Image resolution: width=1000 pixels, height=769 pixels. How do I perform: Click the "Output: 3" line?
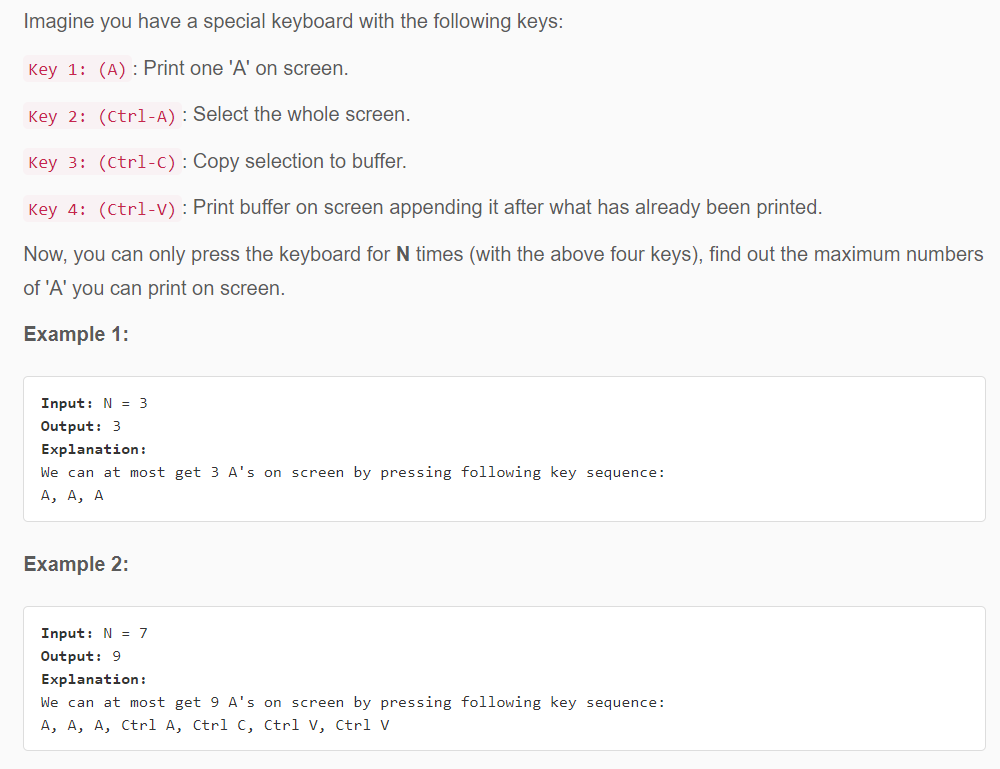pos(81,426)
